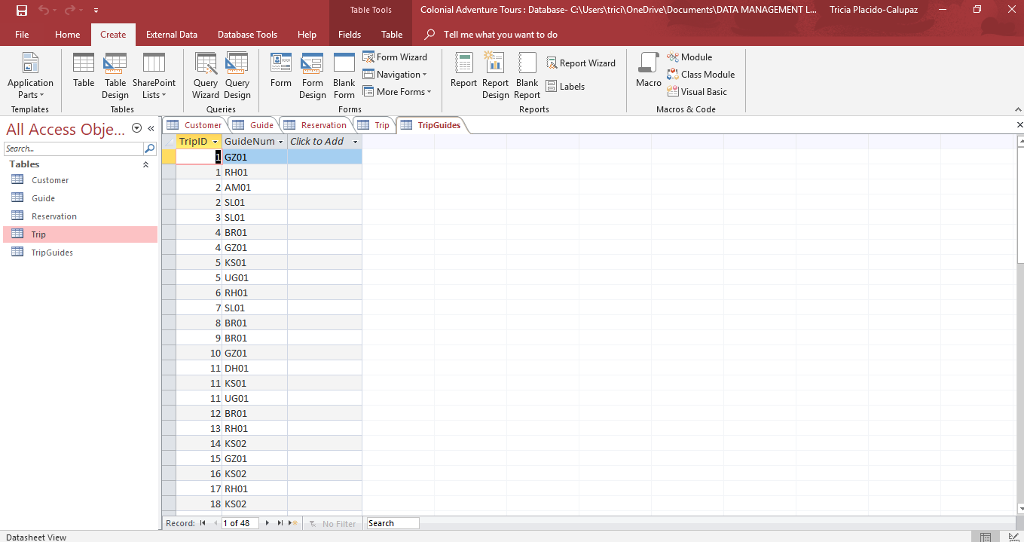
Task: Open the Customer table in navigation pane
Action: tap(50, 180)
